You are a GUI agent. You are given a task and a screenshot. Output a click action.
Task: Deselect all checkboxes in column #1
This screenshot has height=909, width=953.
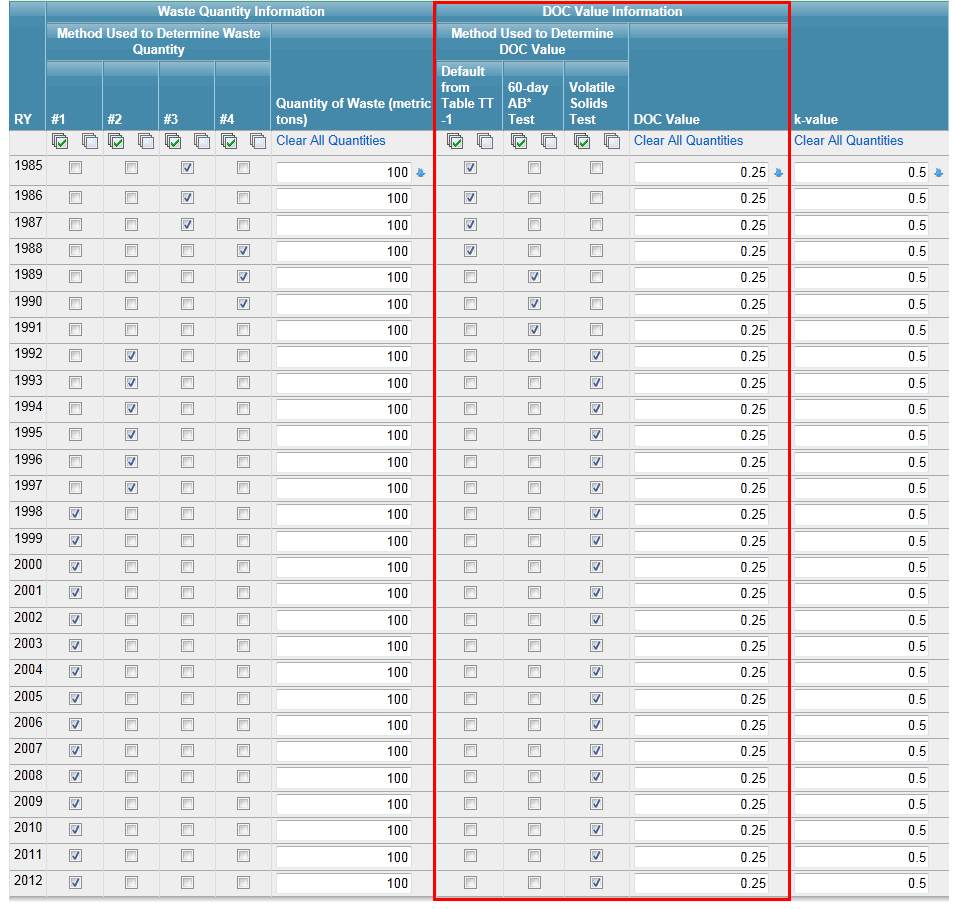tap(89, 142)
